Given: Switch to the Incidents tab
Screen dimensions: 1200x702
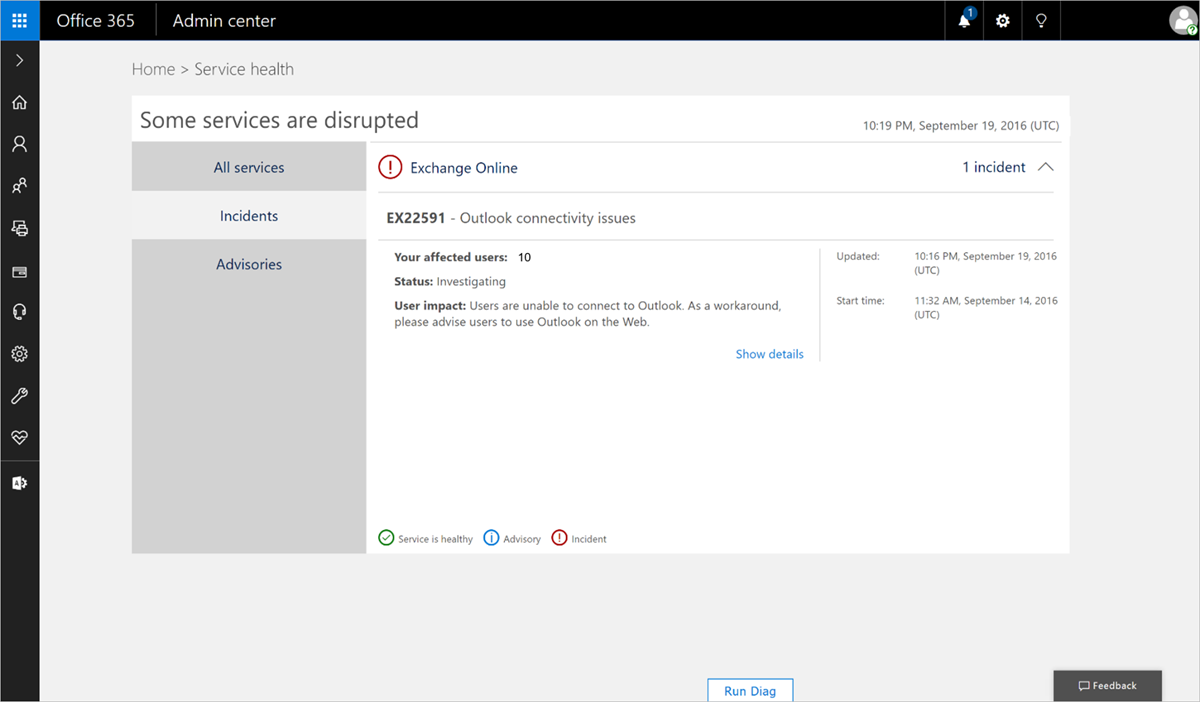Looking at the screenshot, I should coord(248,215).
